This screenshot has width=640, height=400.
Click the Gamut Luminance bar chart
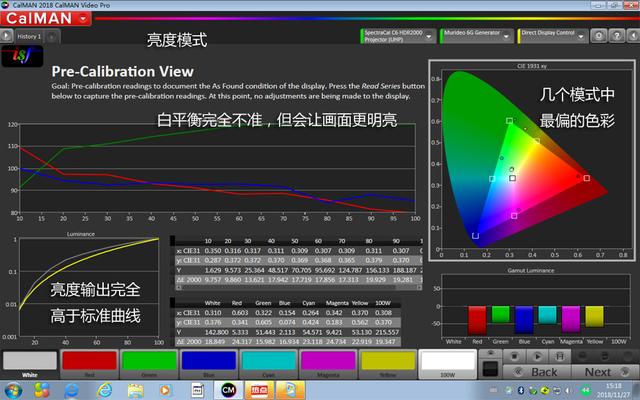click(x=535, y=305)
